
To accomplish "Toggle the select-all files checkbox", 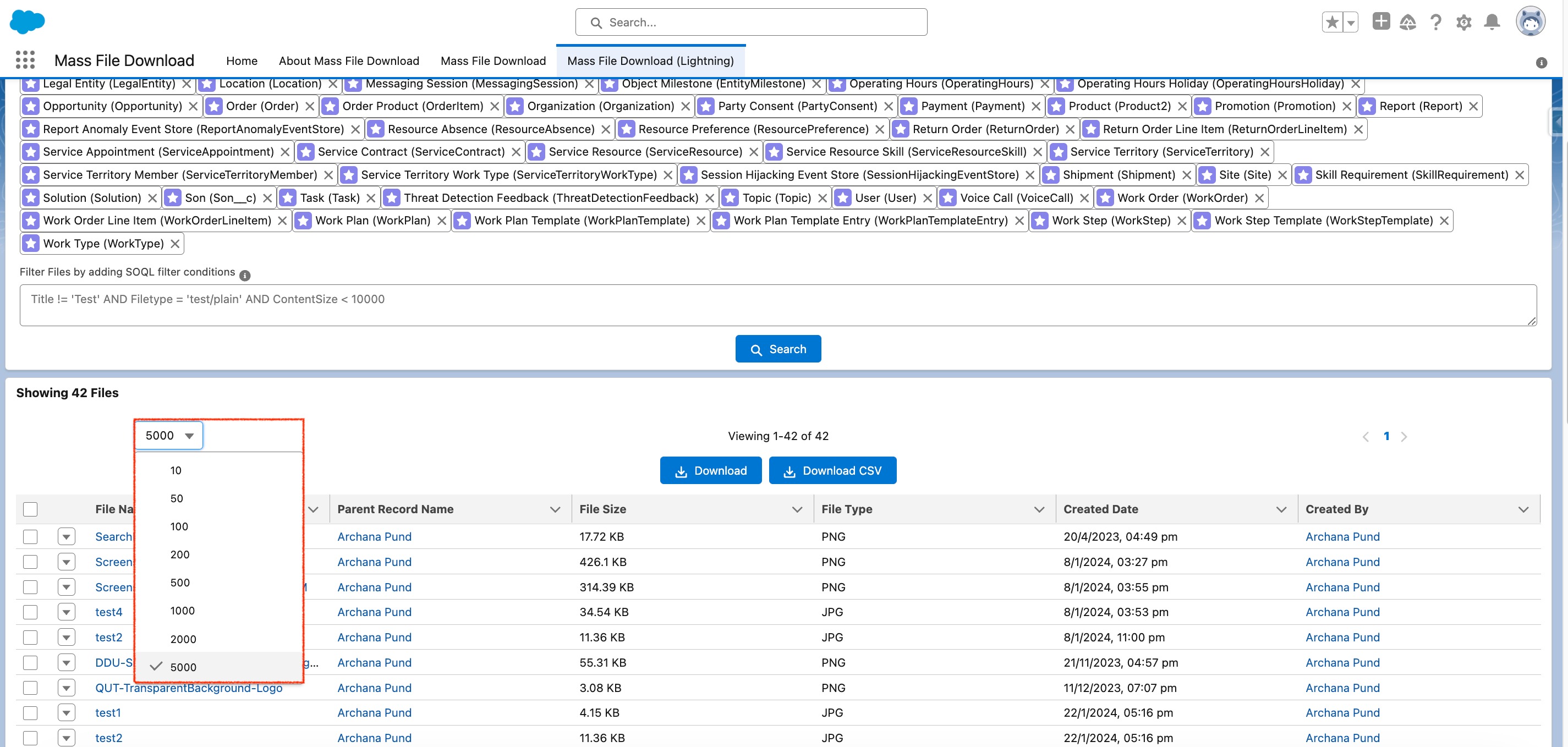I will coord(30,509).
